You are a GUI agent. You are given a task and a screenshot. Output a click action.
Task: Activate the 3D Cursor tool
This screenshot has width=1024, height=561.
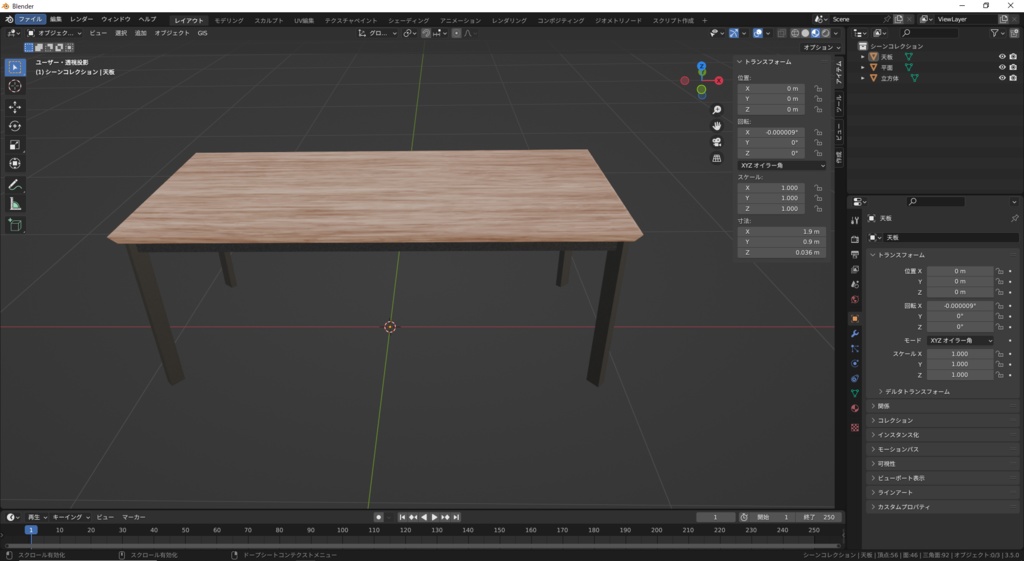15,86
